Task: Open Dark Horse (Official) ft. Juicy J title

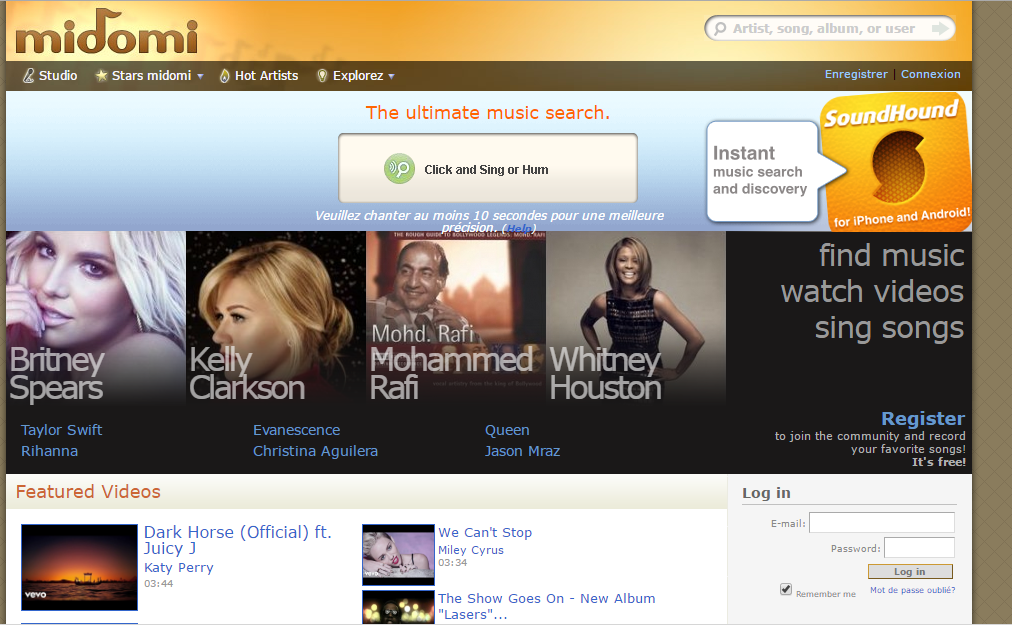Action: pyautogui.click(x=237, y=540)
